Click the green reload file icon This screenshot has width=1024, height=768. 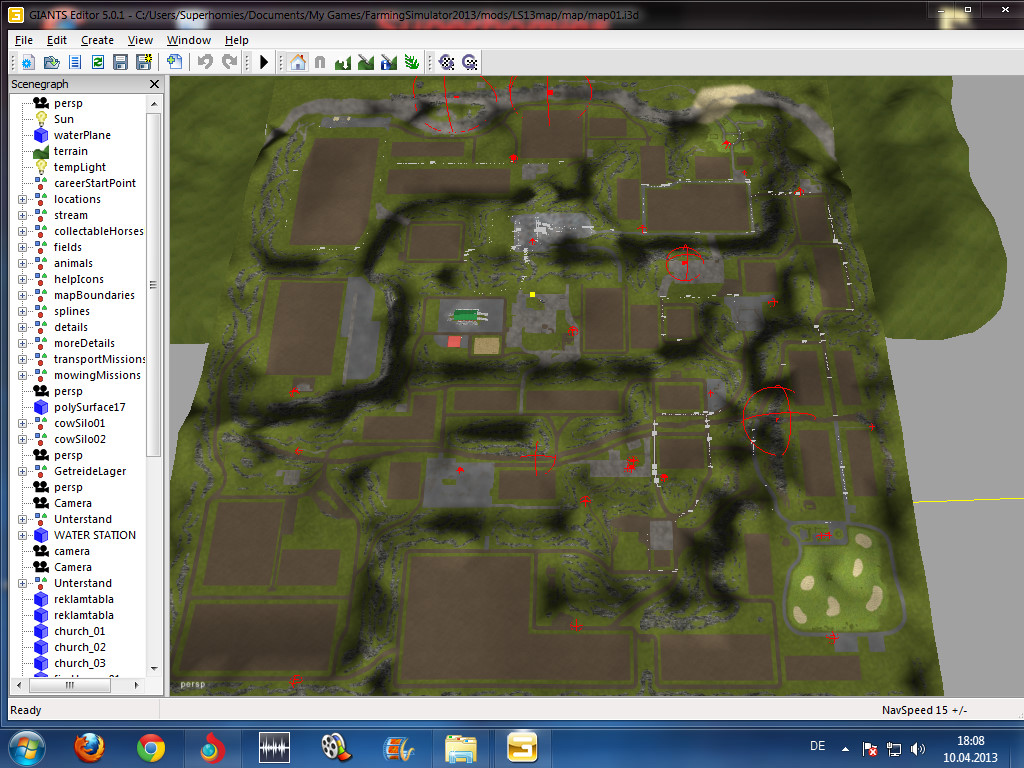pos(97,63)
